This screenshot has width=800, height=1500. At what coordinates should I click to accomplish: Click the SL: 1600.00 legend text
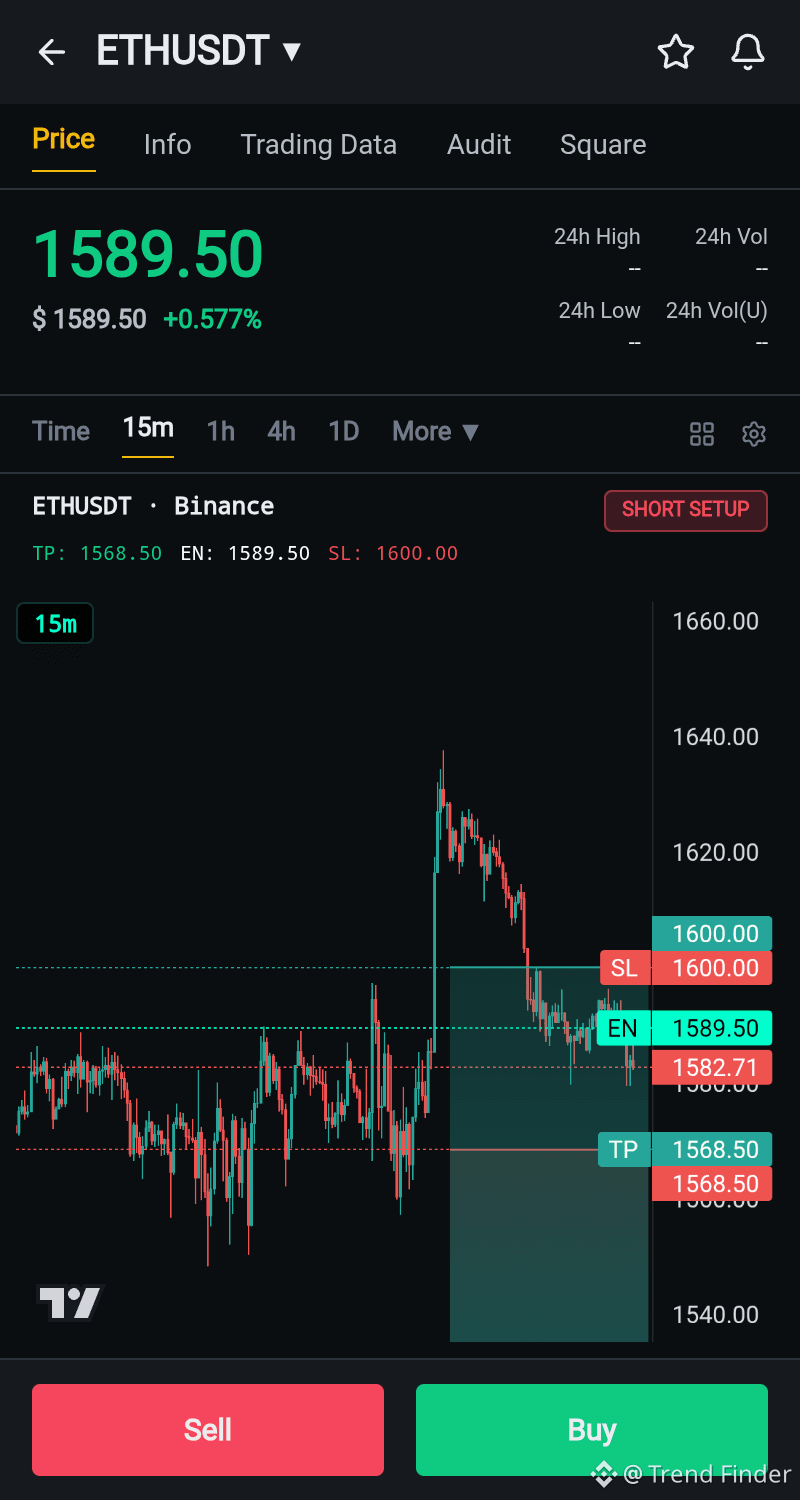pyautogui.click(x=393, y=553)
